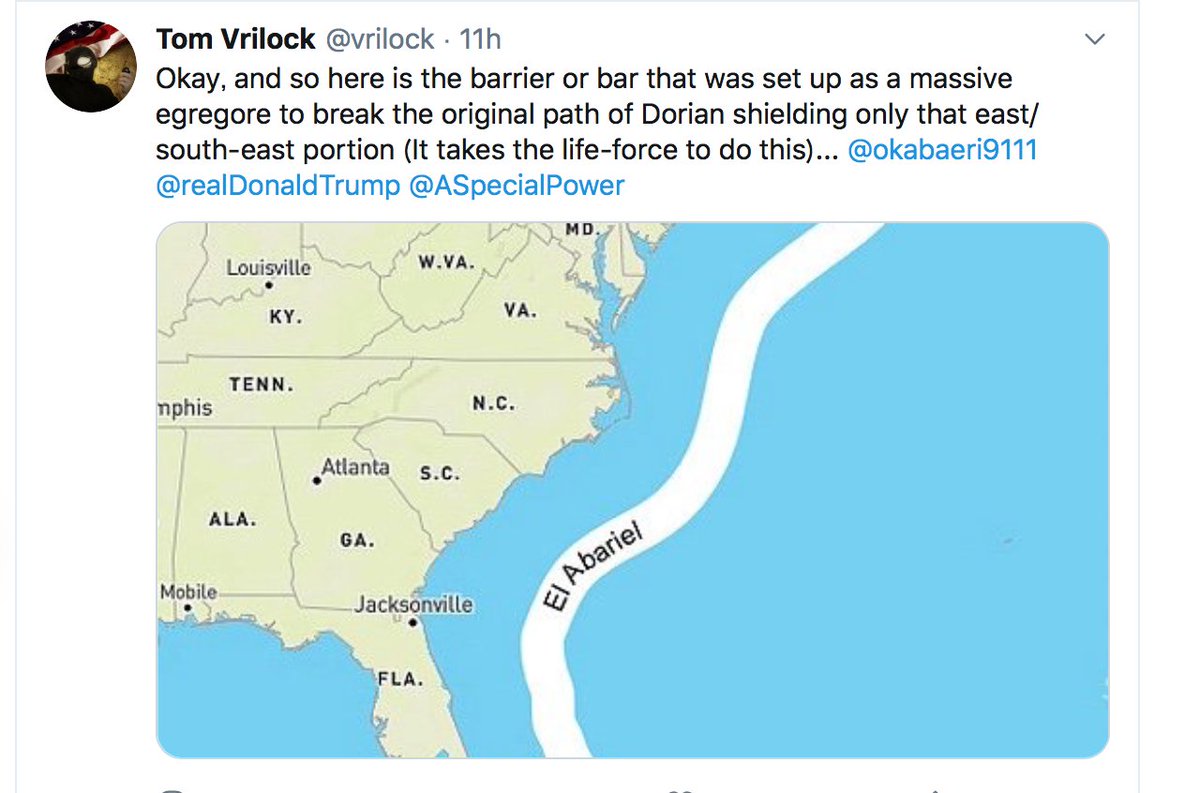Click the Atlanta city dot on map
This screenshot has height=793, width=1200.
pyautogui.click(x=317, y=481)
